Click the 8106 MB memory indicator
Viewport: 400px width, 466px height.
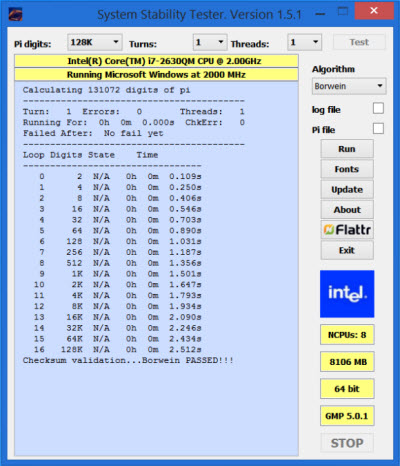click(347, 362)
